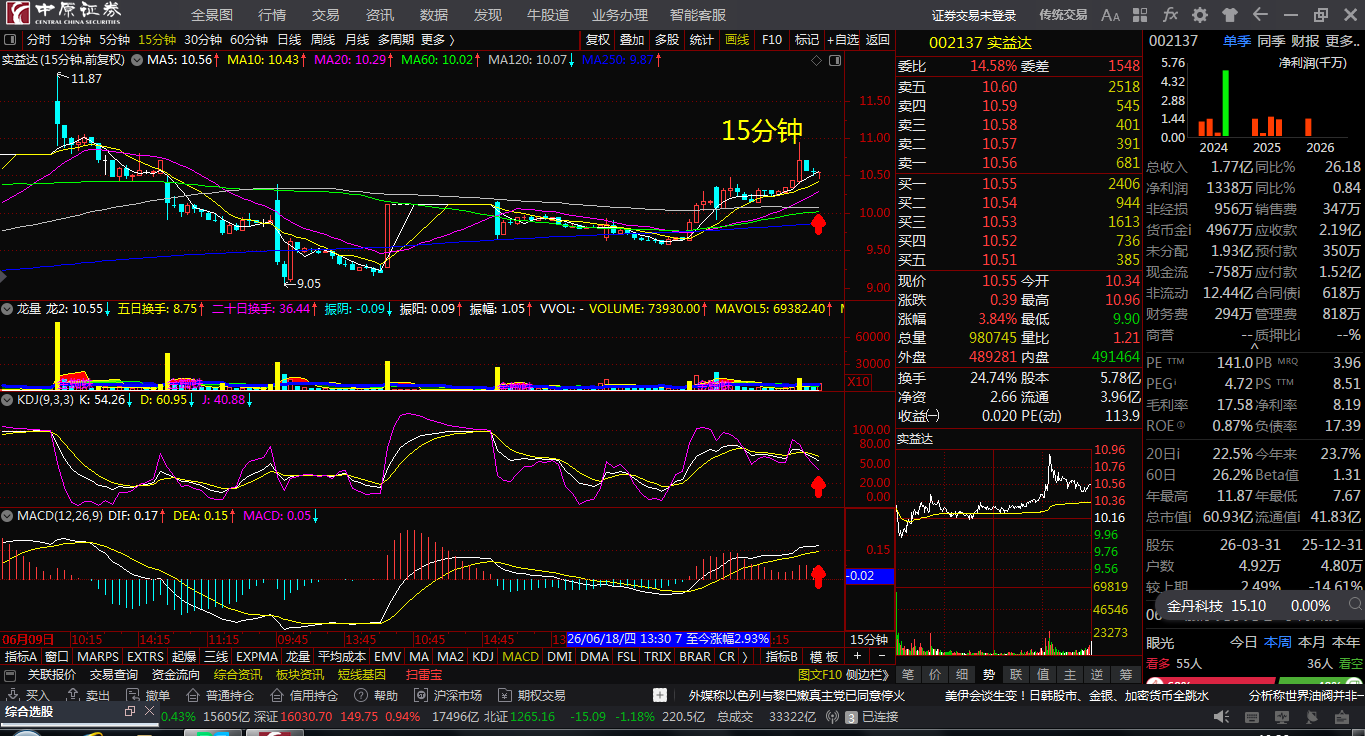
Task: Expand 更多 in financial panel
Action: [1343, 41]
